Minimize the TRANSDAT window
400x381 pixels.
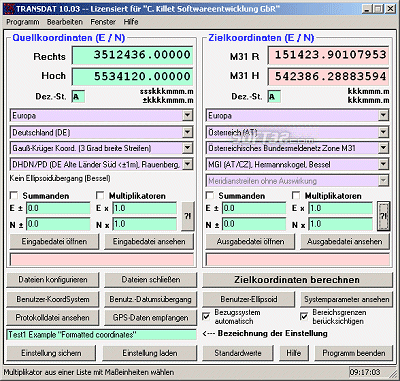pos(367,9)
